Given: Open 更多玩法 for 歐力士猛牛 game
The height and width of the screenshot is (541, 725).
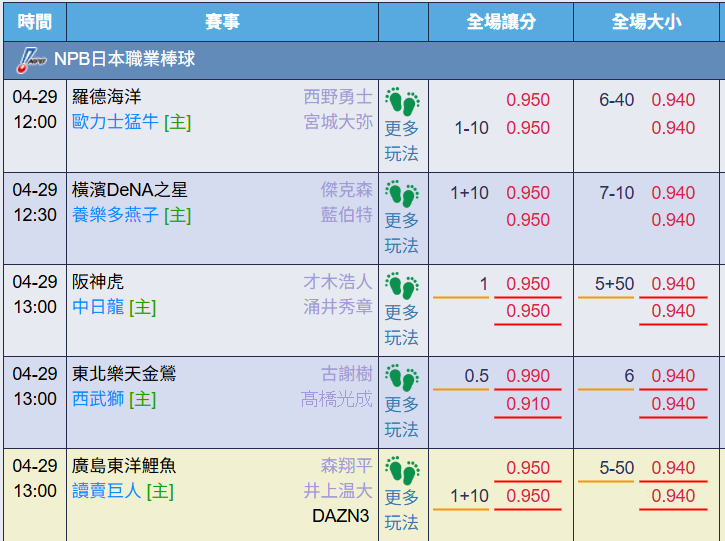Looking at the screenshot, I should (402, 141).
